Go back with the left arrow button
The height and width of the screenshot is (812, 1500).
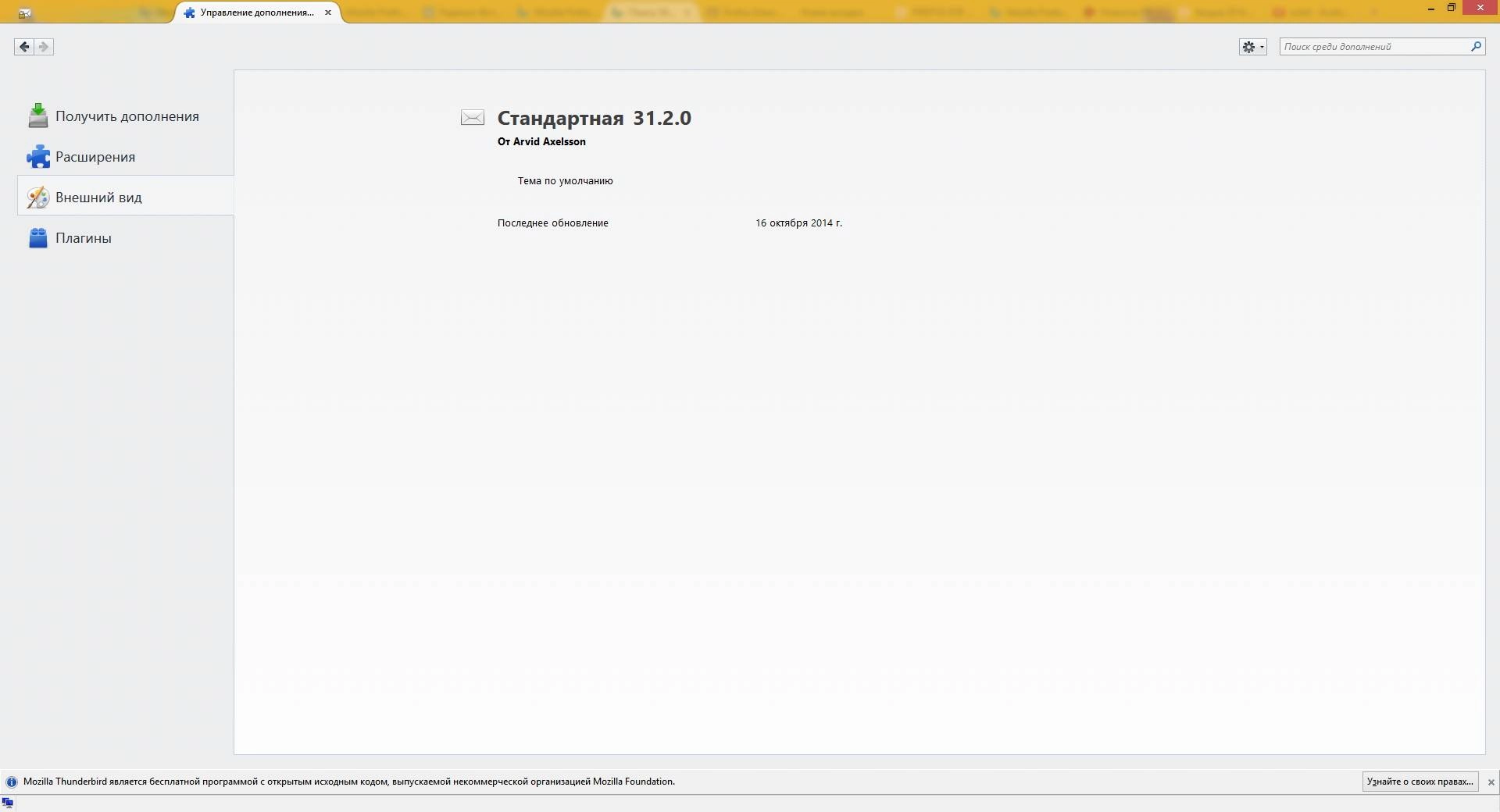(24, 47)
